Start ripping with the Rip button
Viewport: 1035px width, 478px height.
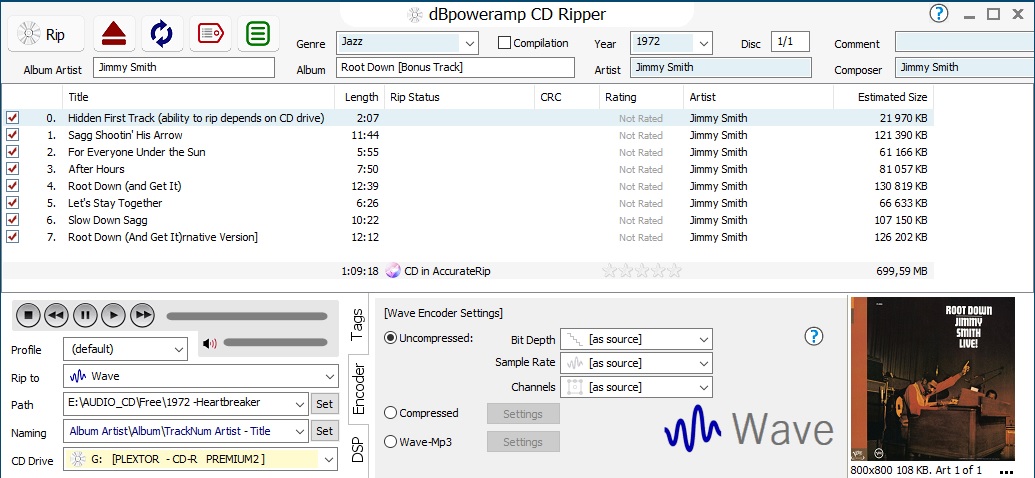(46, 34)
